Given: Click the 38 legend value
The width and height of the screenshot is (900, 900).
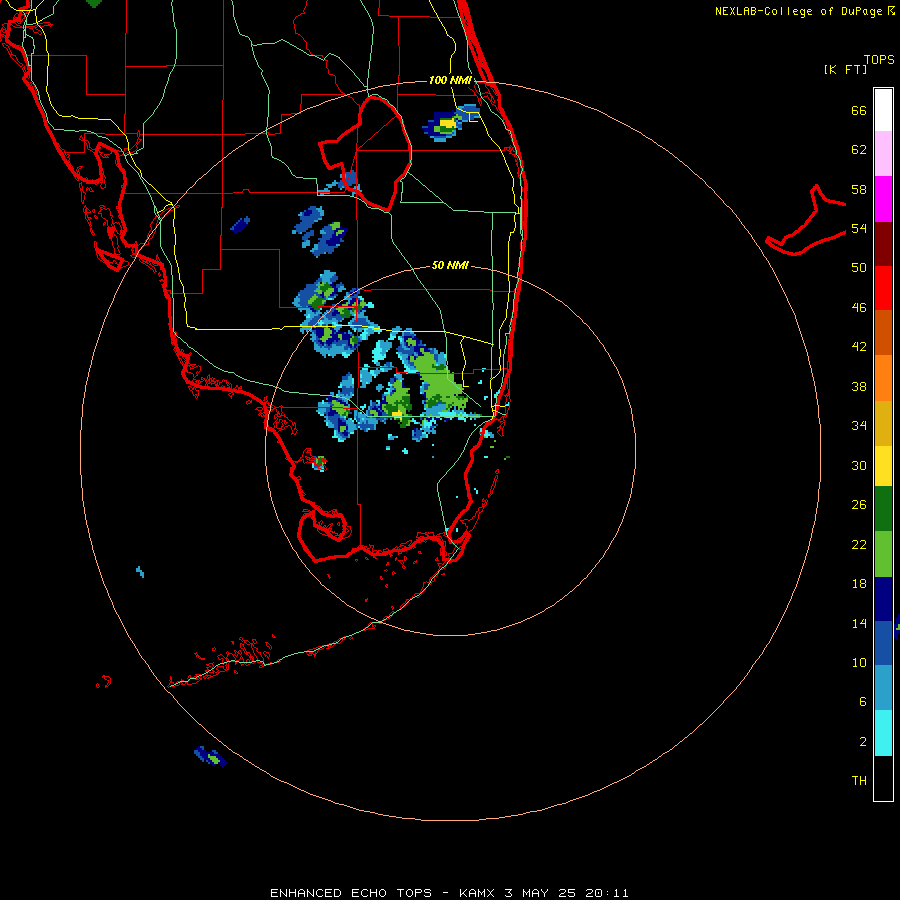Looking at the screenshot, I should 859,386.
